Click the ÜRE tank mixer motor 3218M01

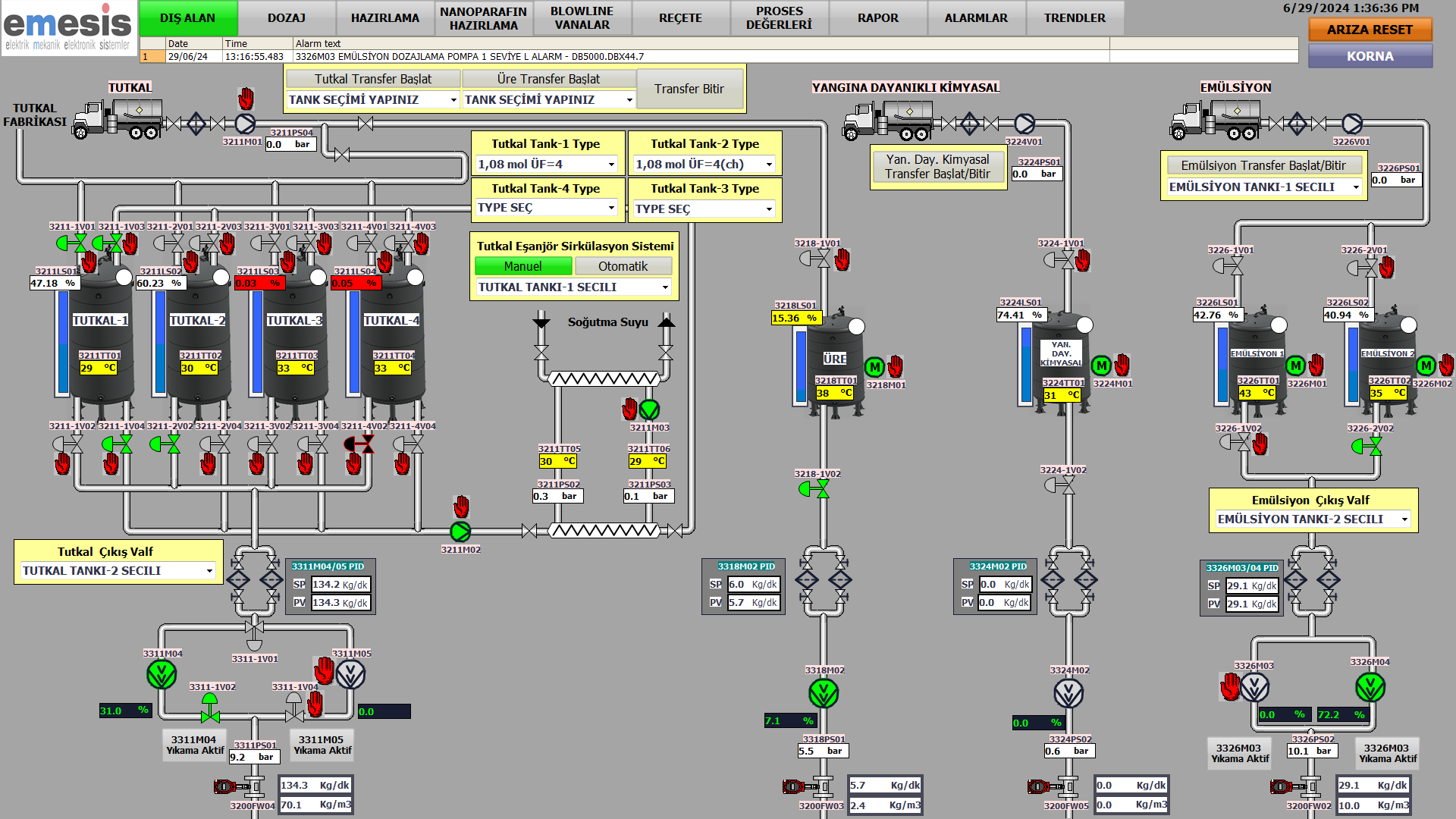tap(874, 367)
